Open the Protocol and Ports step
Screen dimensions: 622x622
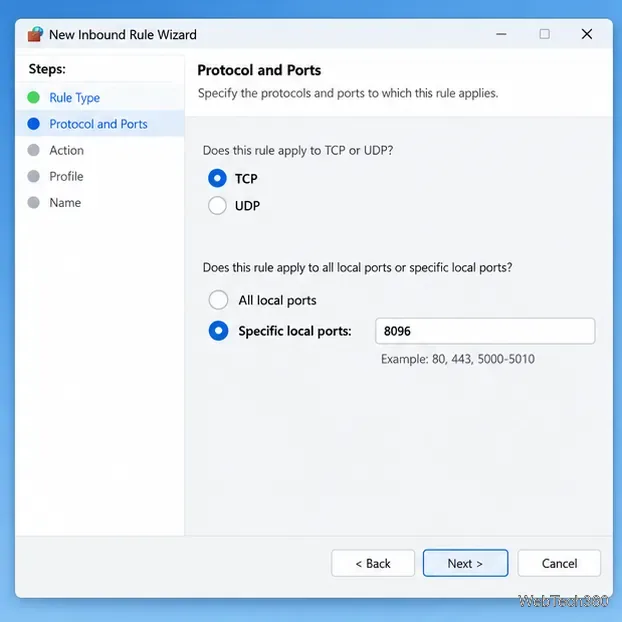[98, 124]
